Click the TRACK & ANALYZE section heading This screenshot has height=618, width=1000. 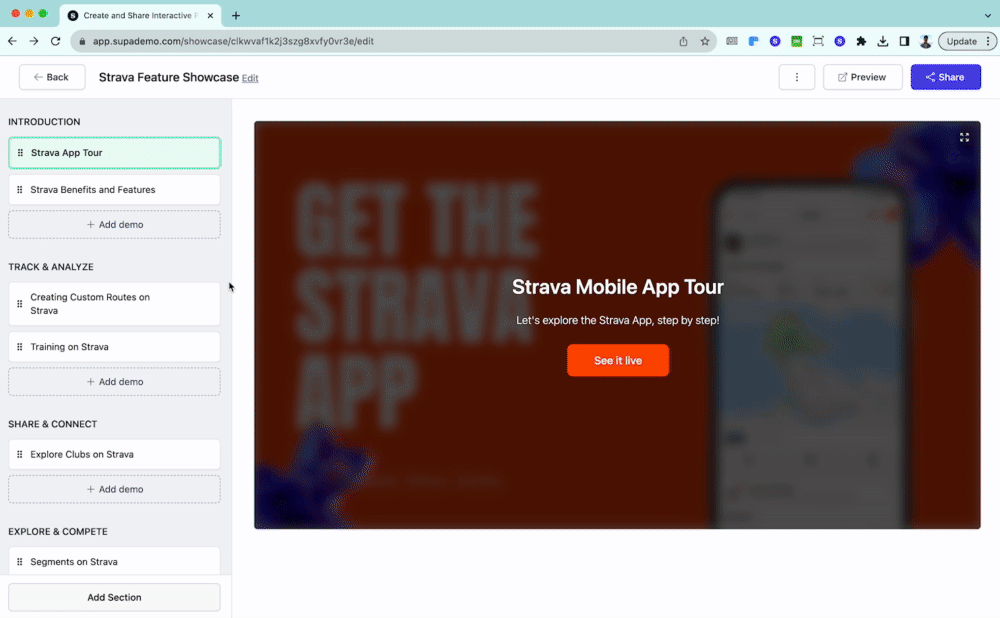point(51,267)
